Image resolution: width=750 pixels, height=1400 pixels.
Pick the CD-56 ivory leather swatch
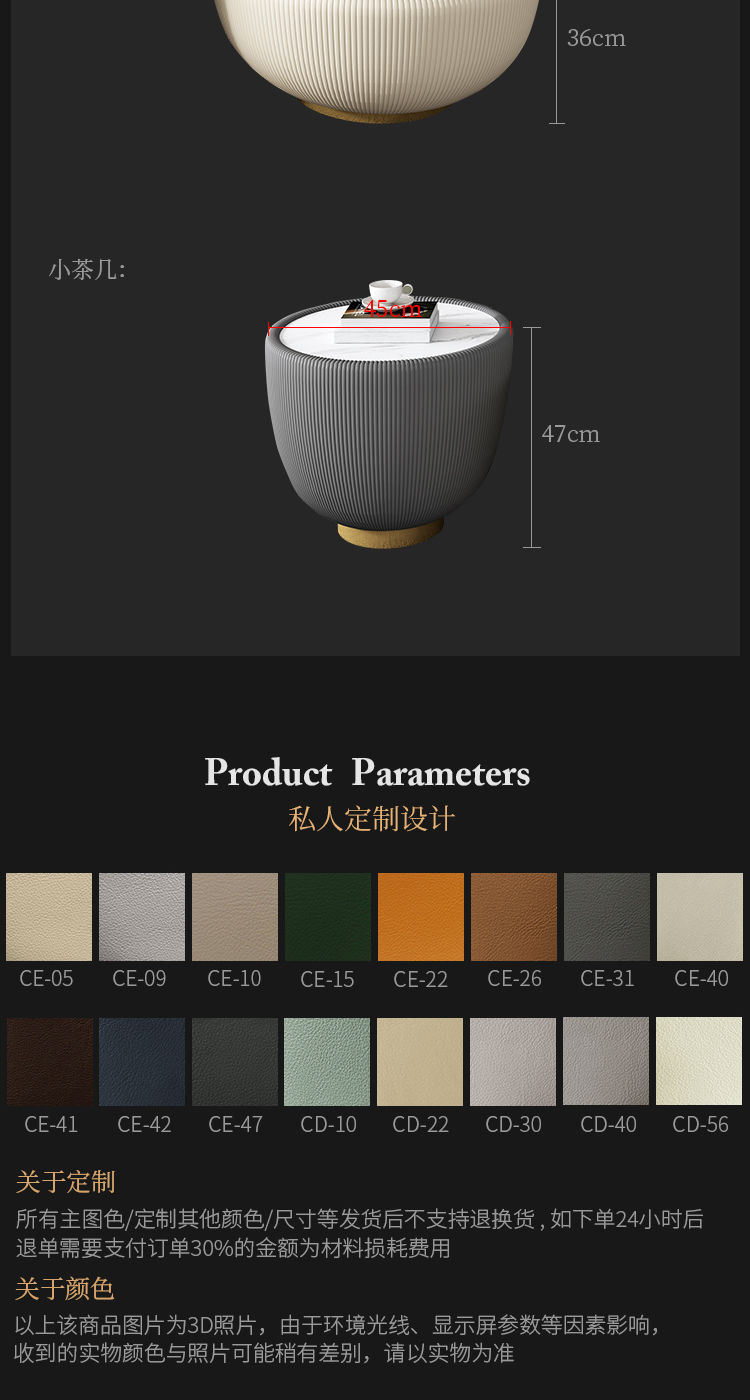pos(699,1062)
